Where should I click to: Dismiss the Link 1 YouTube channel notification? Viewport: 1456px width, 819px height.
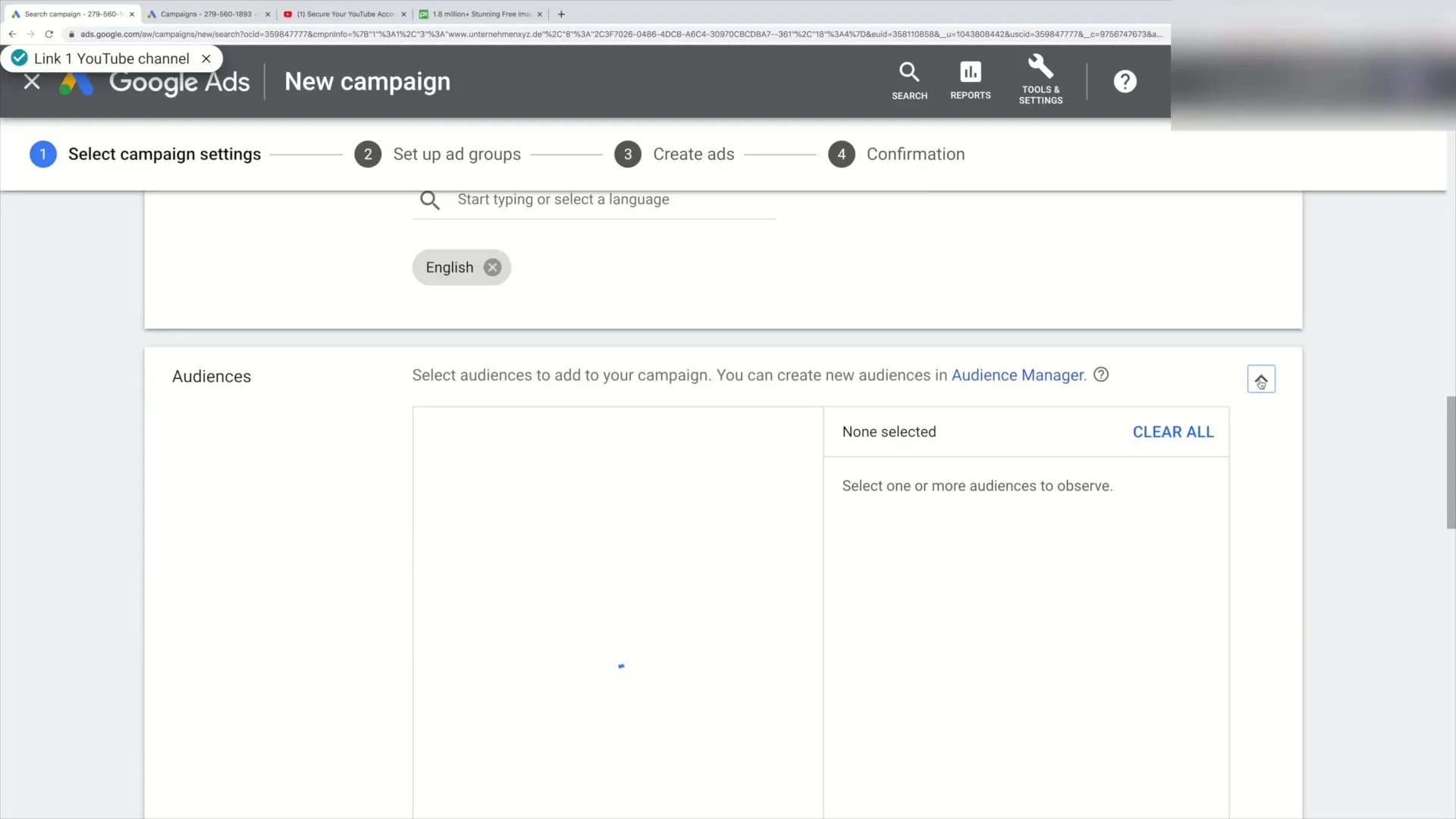[206, 58]
